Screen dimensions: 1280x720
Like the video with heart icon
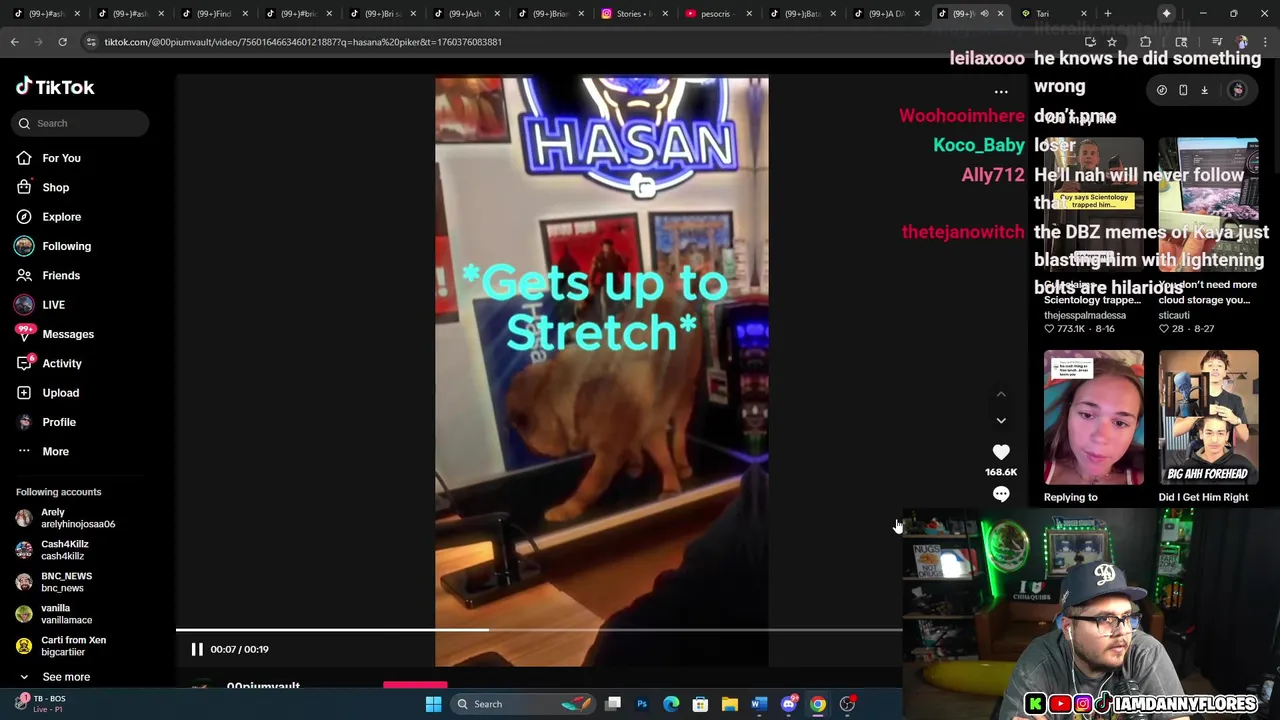point(1001,453)
